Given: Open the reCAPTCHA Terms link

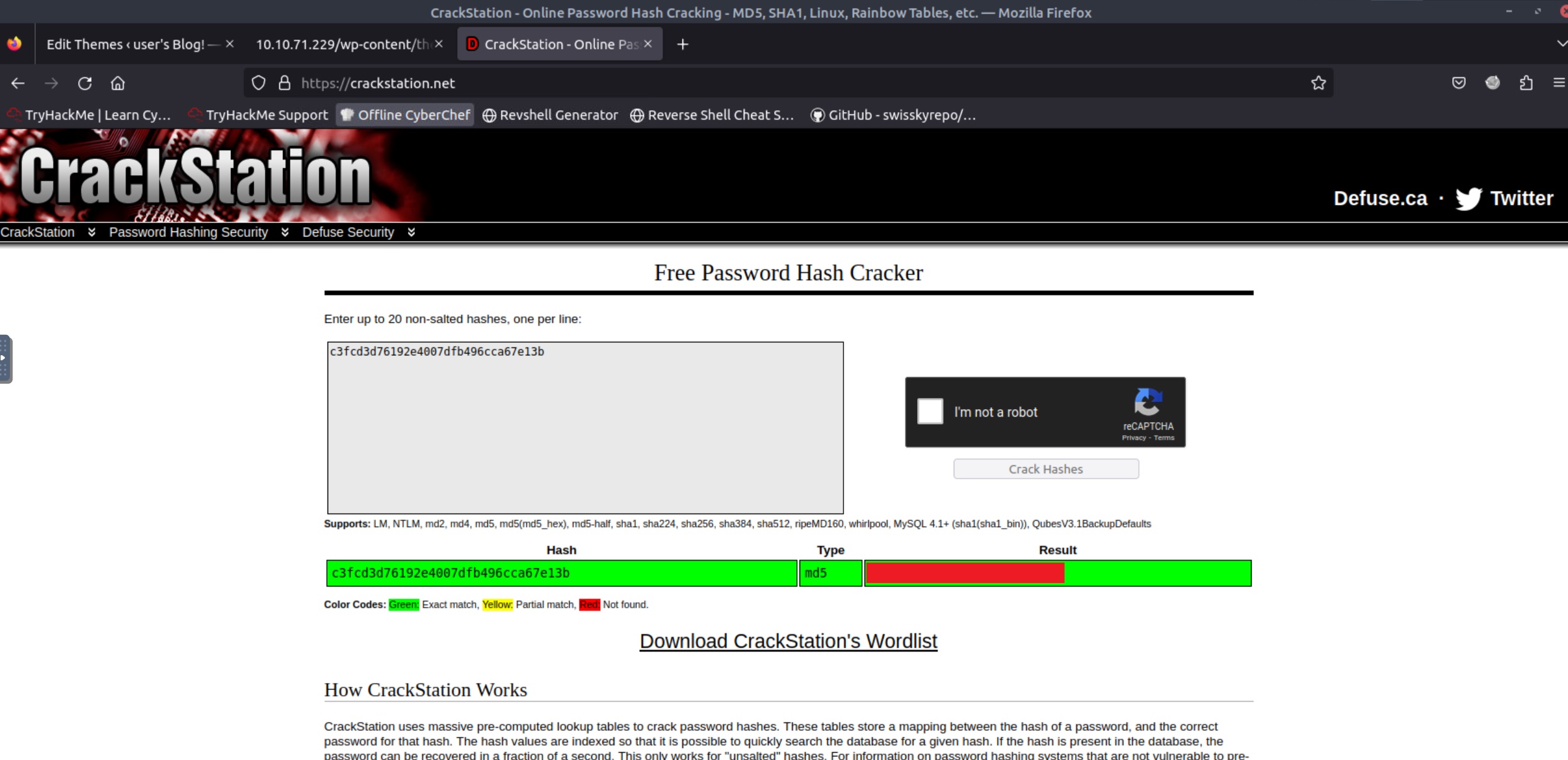Looking at the screenshot, I should pyautogui.click(x=1164, y=438).
